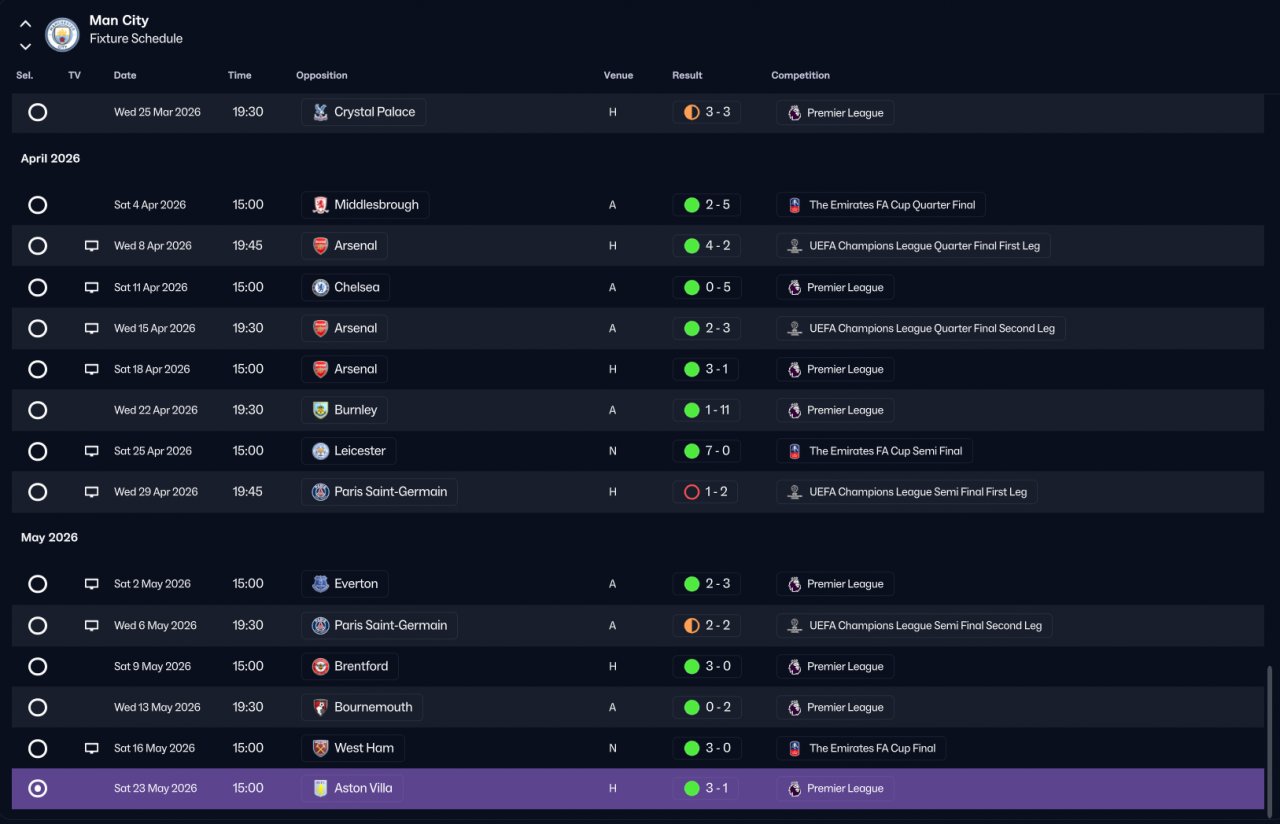The width and height of the screenshot is (1280, 824).
Task: Open the Paris Saint-Germain 2 - 2 result
Action: [x=706, y=625]
